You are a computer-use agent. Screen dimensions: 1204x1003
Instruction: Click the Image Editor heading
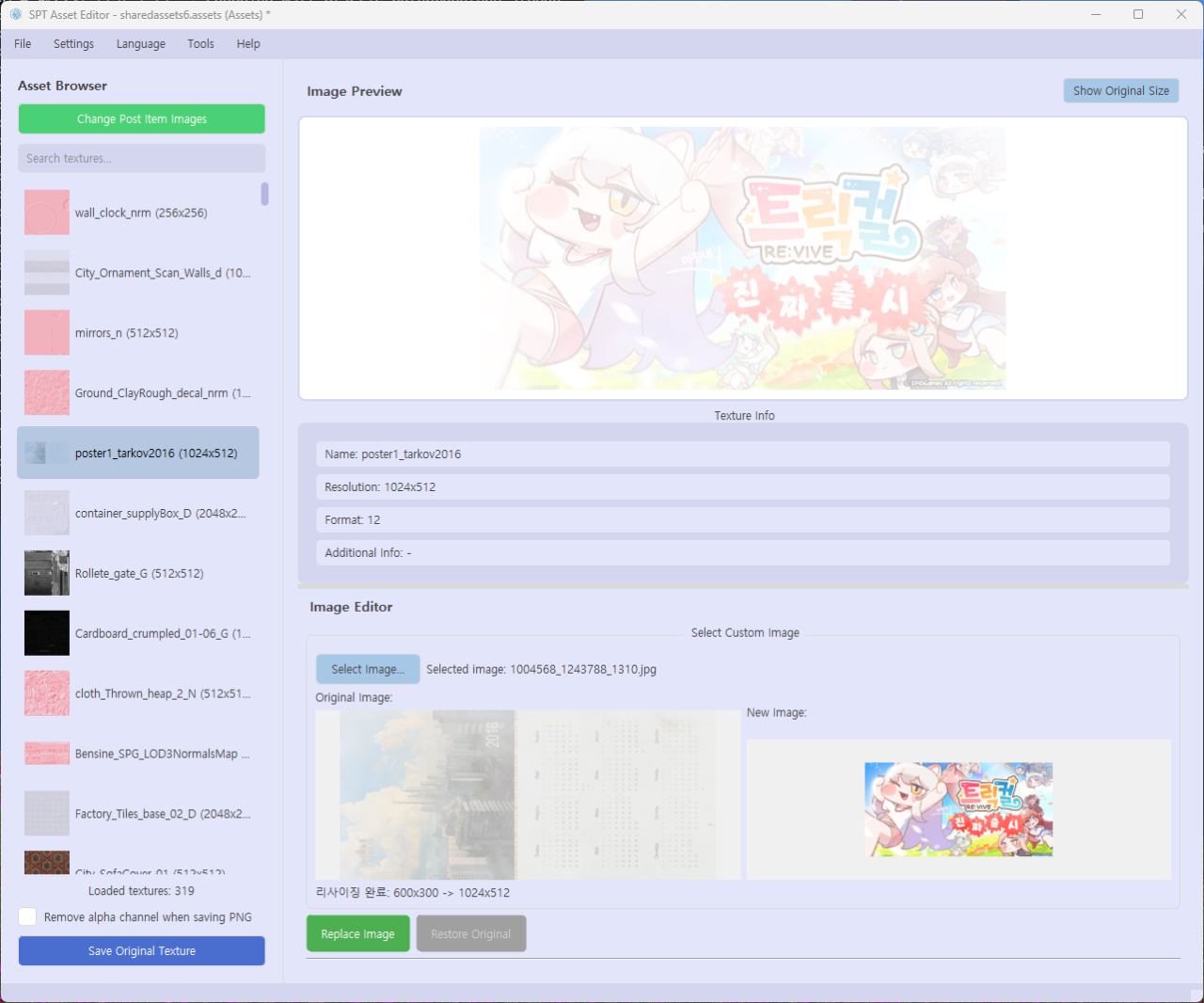(x=351, y=607)
